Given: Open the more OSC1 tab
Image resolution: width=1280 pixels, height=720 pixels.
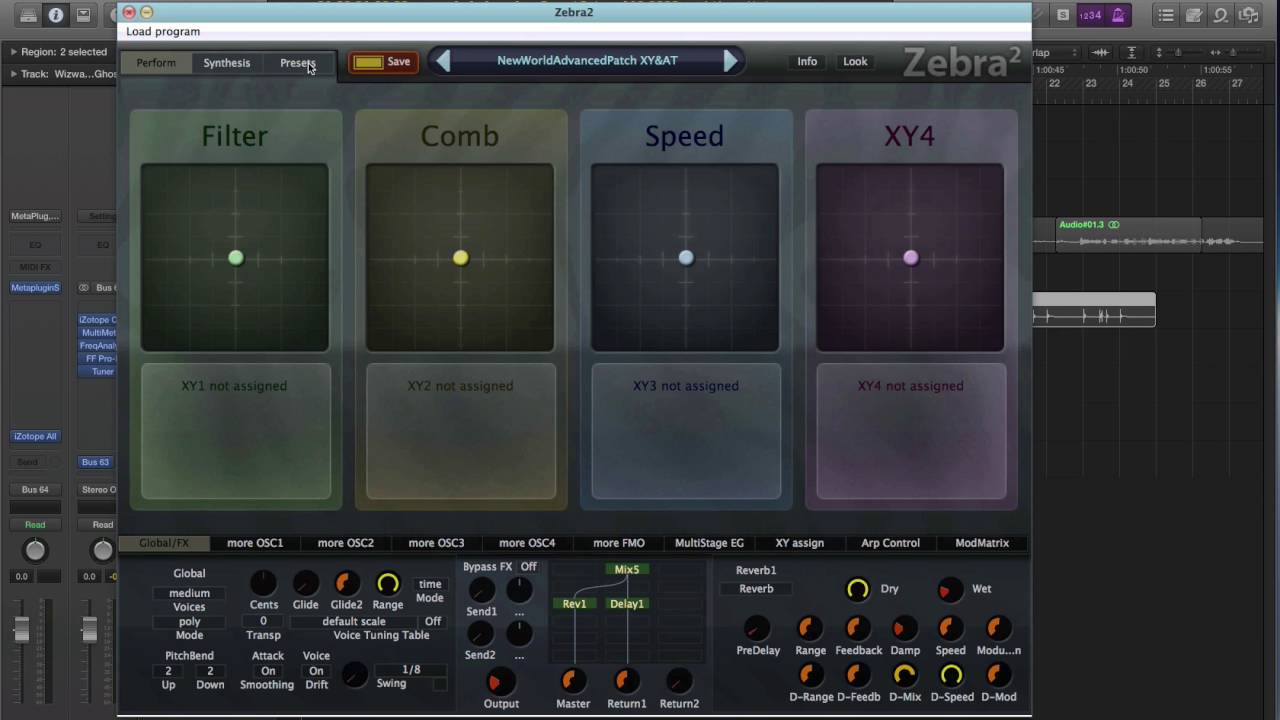Looking at the screenshot, I should [x=255, y=543].
